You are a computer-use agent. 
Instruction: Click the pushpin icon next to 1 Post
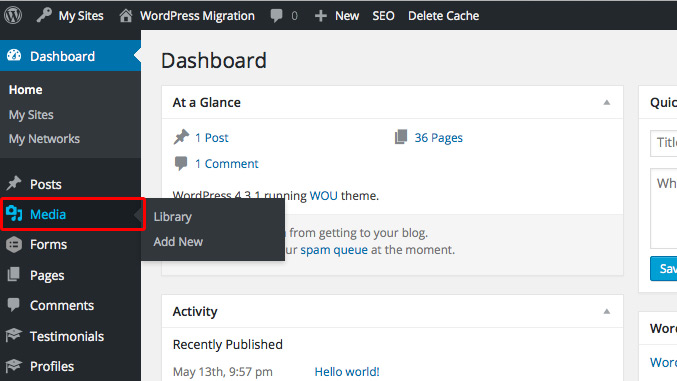181,137
